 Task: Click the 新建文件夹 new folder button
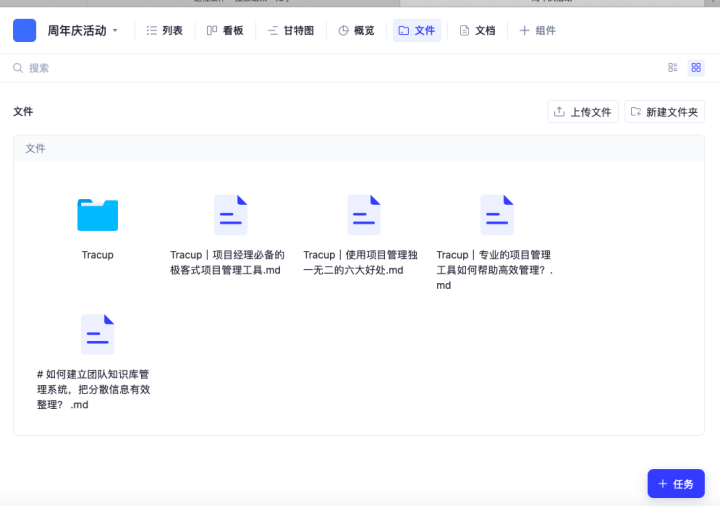point(664,112)
